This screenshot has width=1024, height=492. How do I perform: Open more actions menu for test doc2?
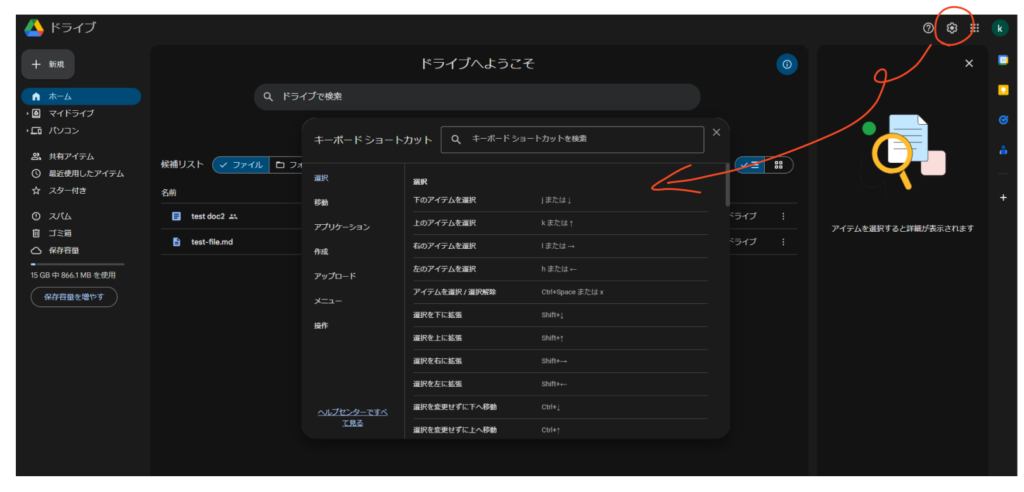point(783,216)
